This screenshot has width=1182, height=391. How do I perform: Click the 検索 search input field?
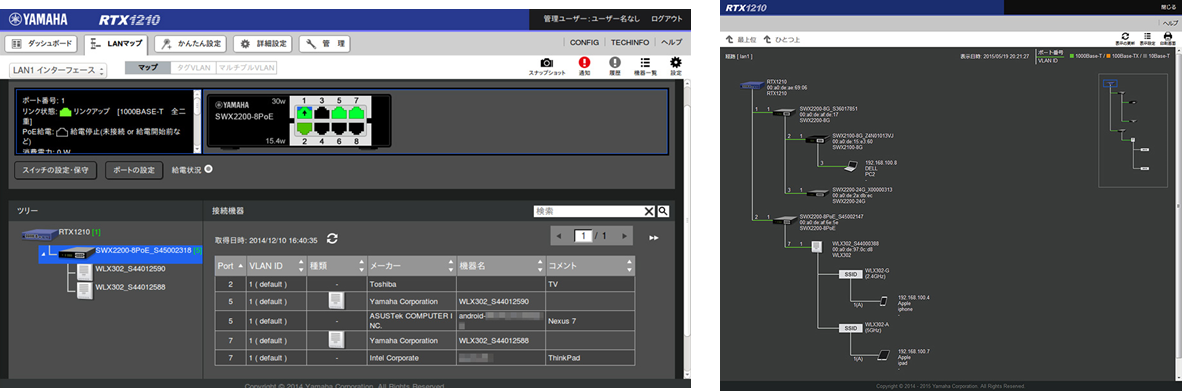[588, 211]
